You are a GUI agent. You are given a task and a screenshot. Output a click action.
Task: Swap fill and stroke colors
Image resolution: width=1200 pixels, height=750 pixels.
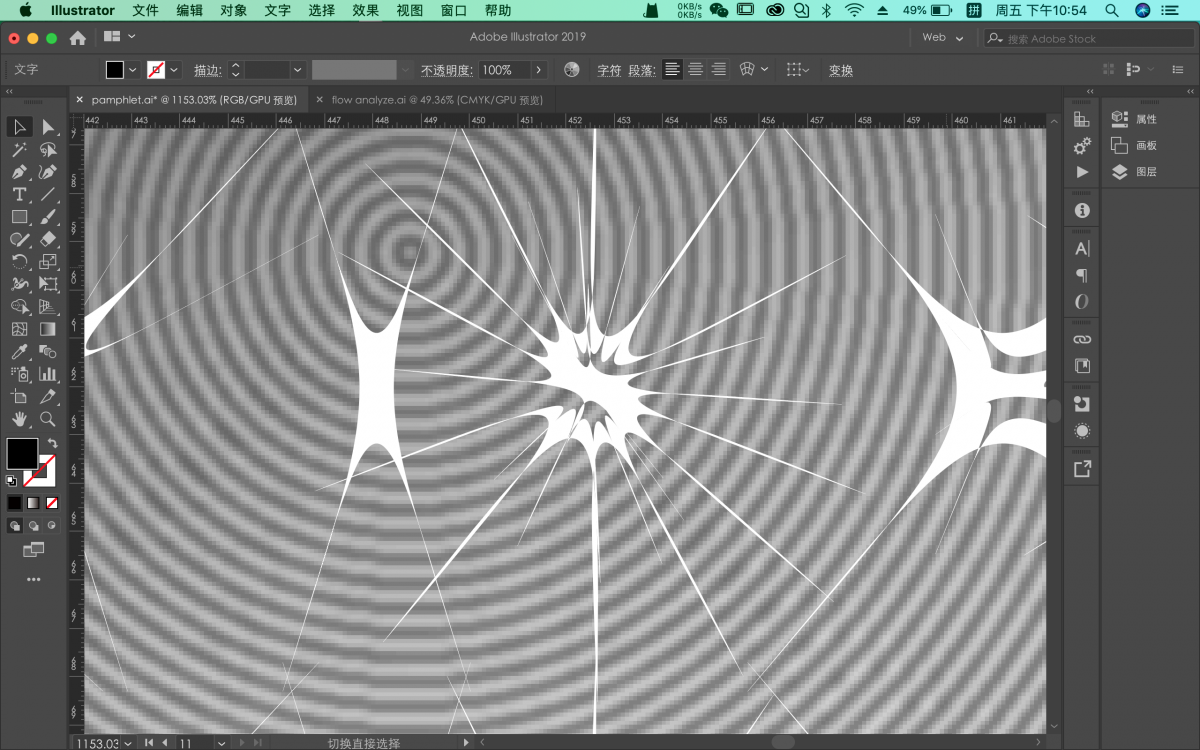click(52, 443)
